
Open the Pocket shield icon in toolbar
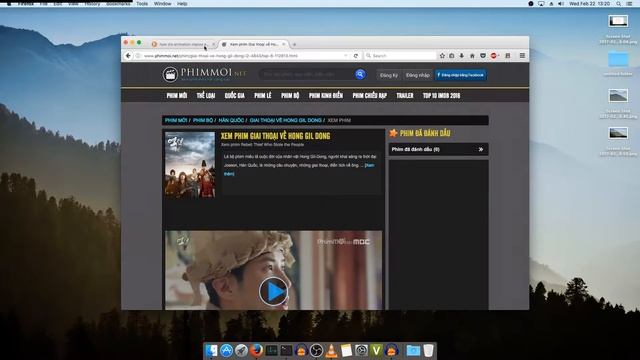coord(483,56)
